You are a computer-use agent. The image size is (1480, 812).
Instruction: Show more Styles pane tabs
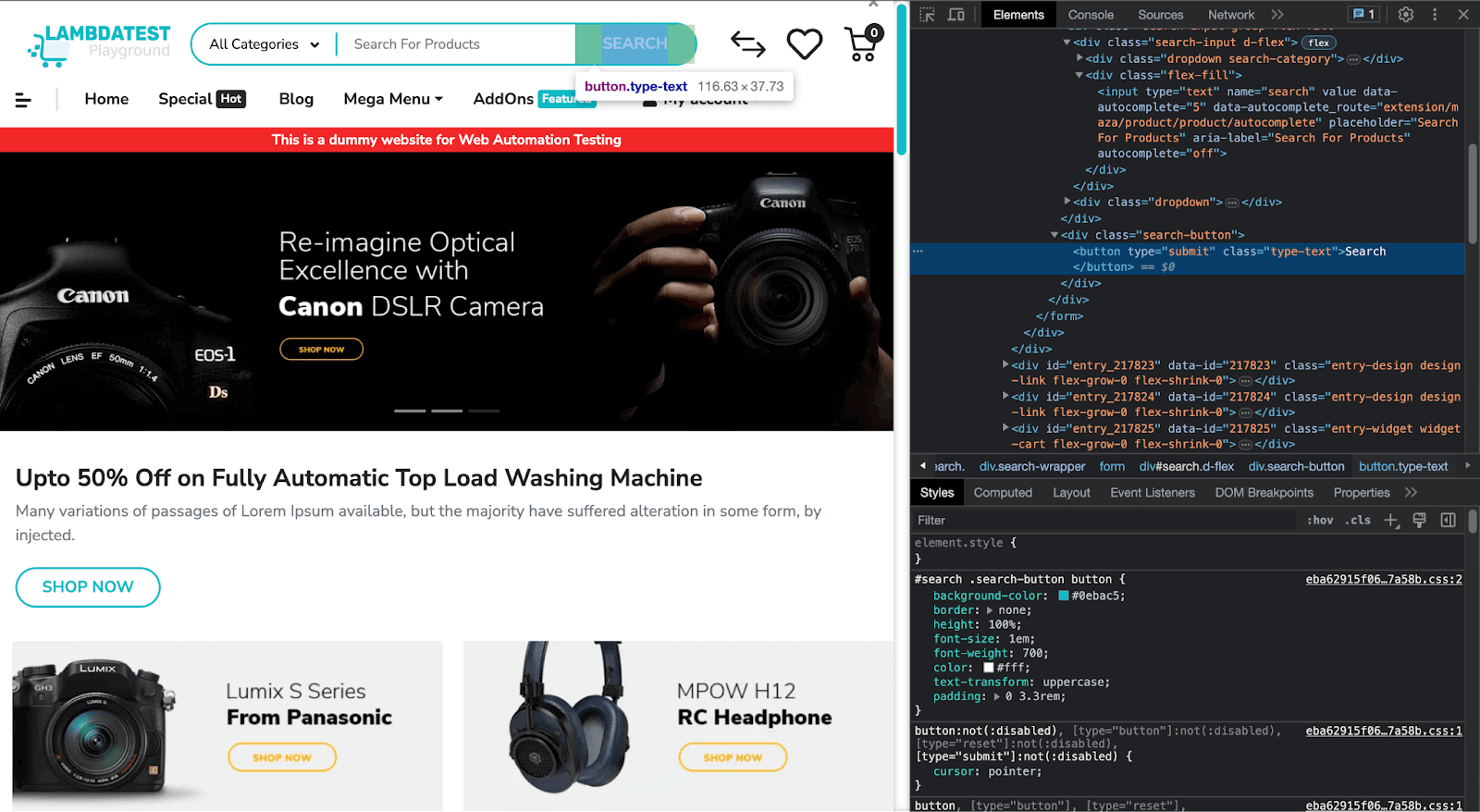[x=1411, y=493]
